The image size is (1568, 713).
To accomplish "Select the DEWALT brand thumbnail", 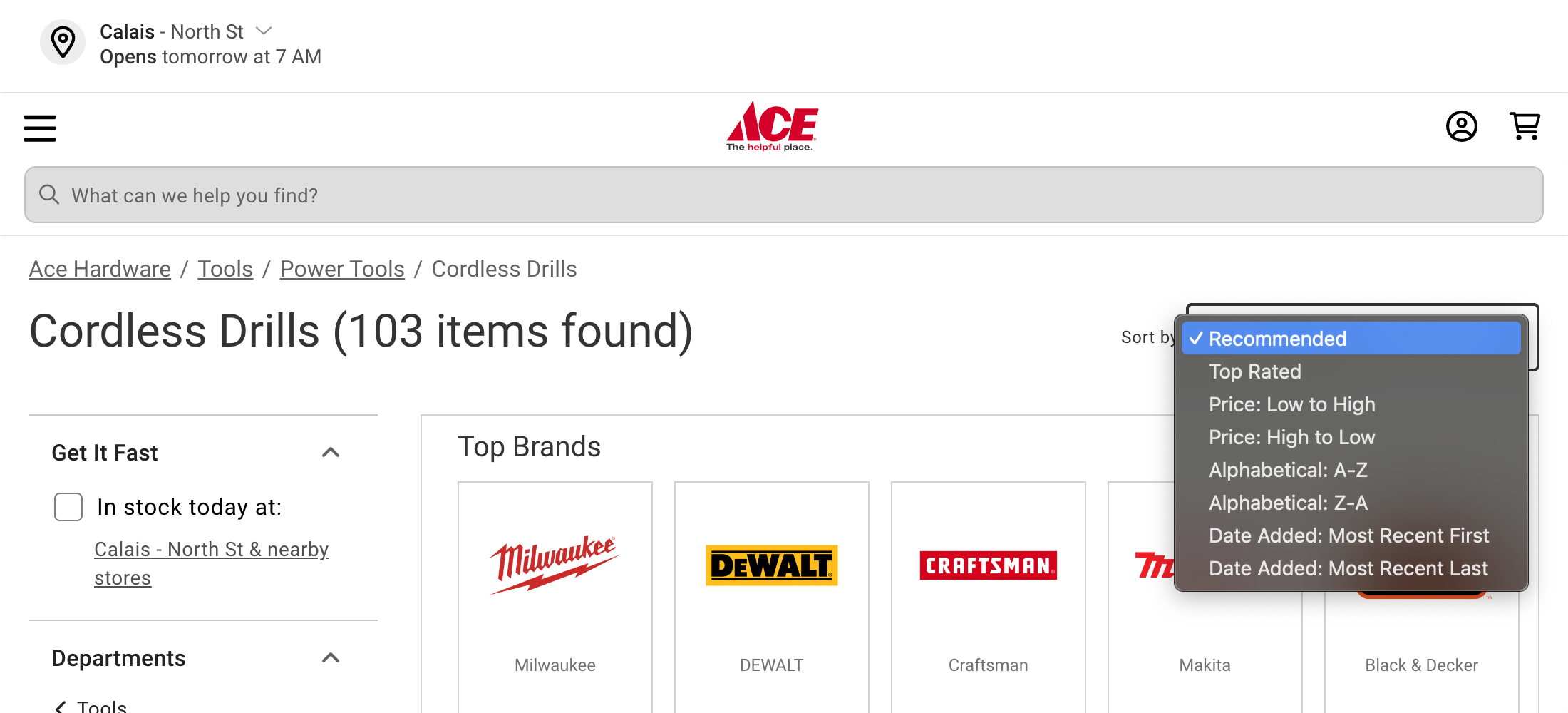I will 771,565.
